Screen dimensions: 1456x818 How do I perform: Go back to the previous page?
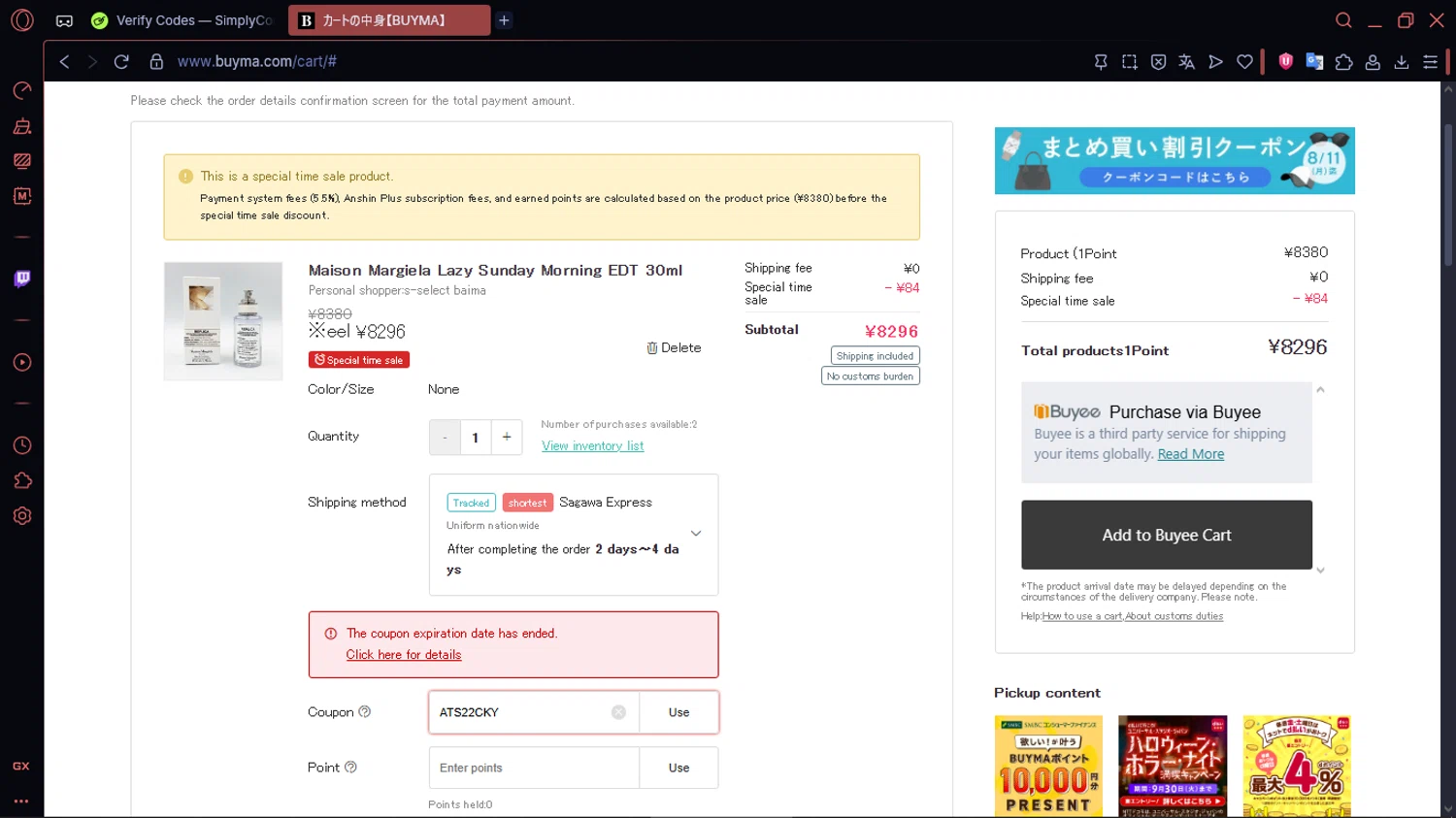coord(64,61)
